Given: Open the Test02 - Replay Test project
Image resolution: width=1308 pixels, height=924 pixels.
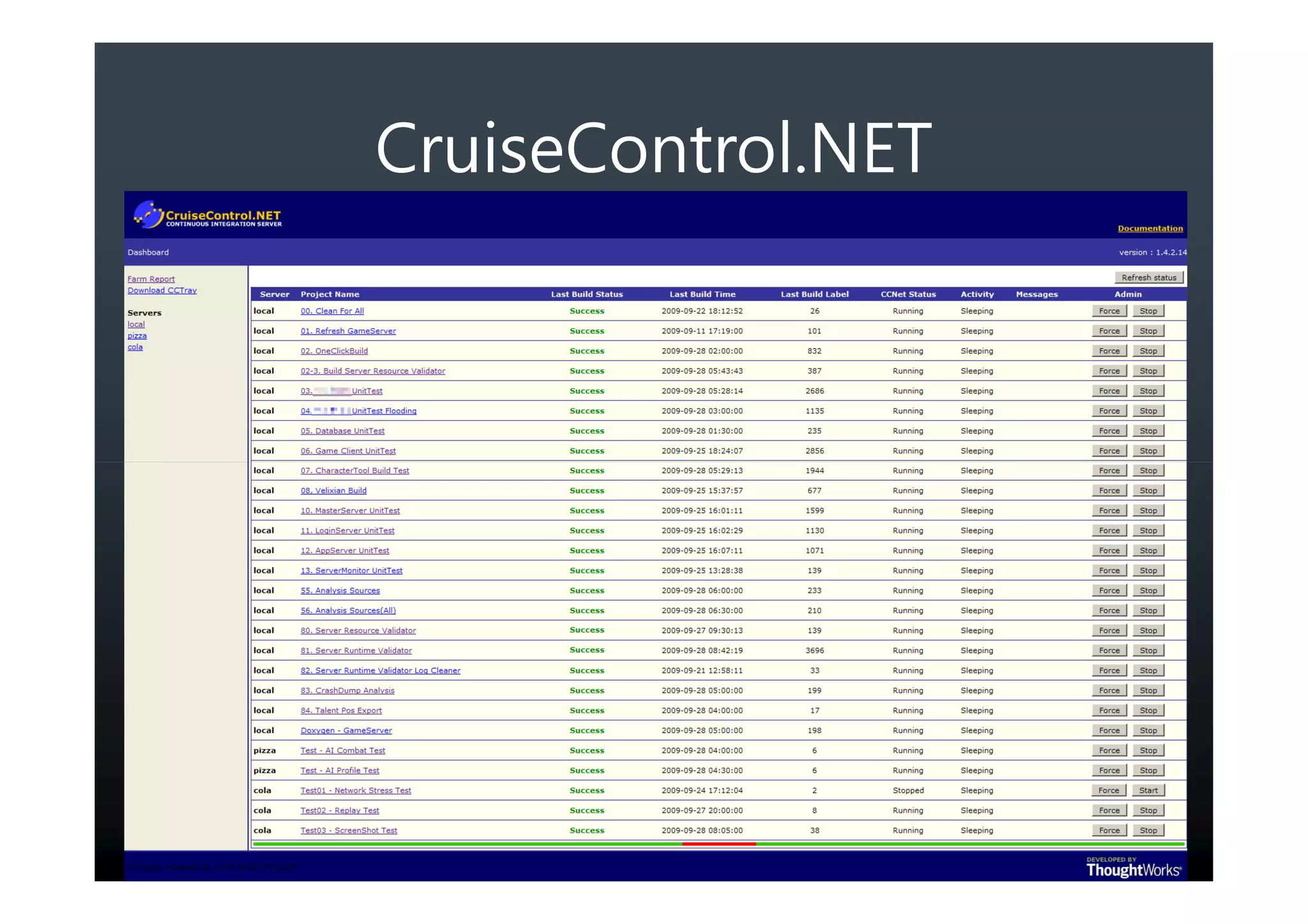Looking at the screenshot, I should coord(340,811).
